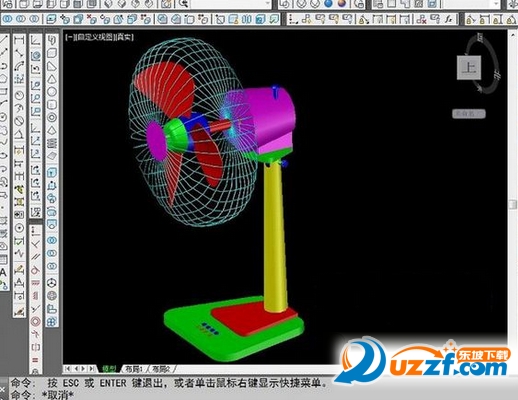Switch to the 布局1 layout tab
The image size is (518, 400).
point(134,369)
